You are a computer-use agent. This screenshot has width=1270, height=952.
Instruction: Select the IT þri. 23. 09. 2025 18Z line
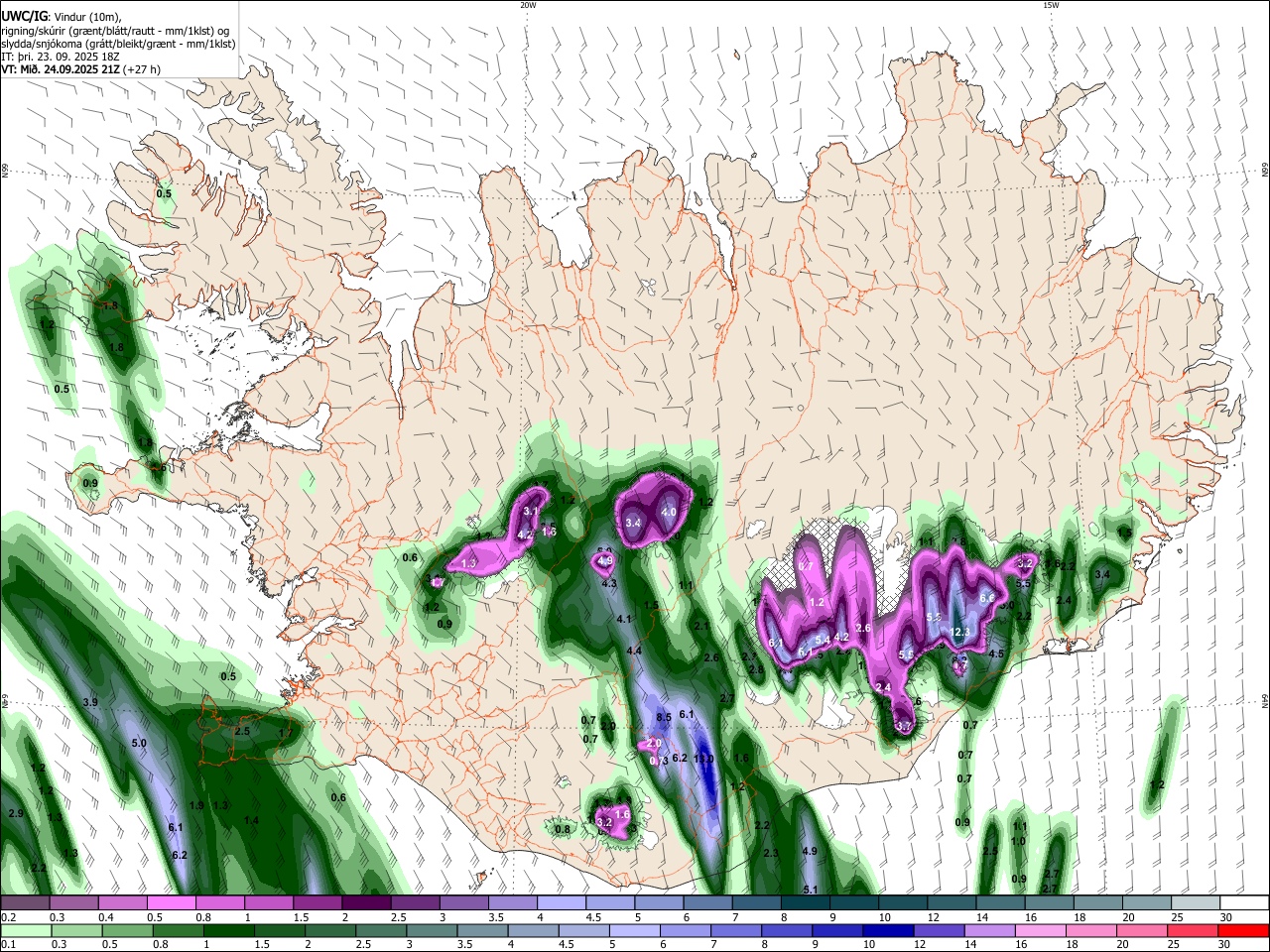(61, 57)
